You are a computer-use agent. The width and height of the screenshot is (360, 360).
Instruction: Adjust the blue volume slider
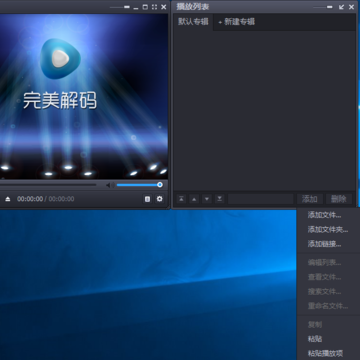pos(139,185)
